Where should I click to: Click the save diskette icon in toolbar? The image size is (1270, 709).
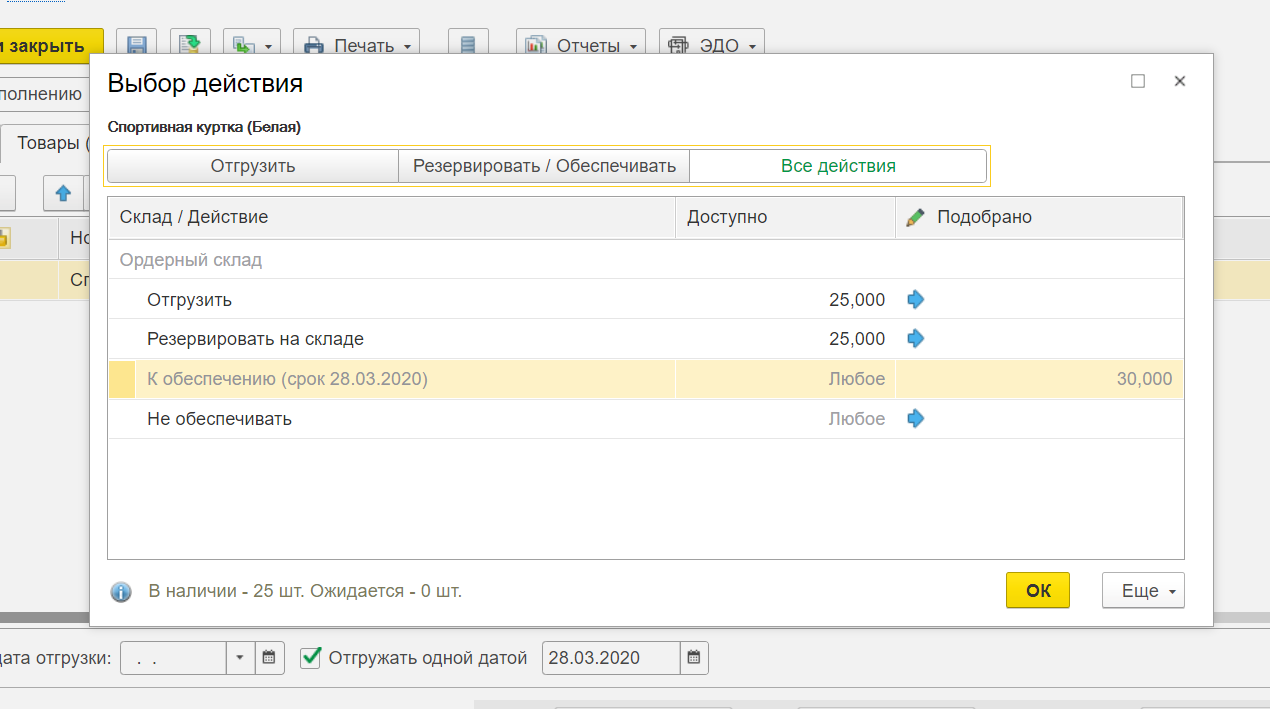137,45
